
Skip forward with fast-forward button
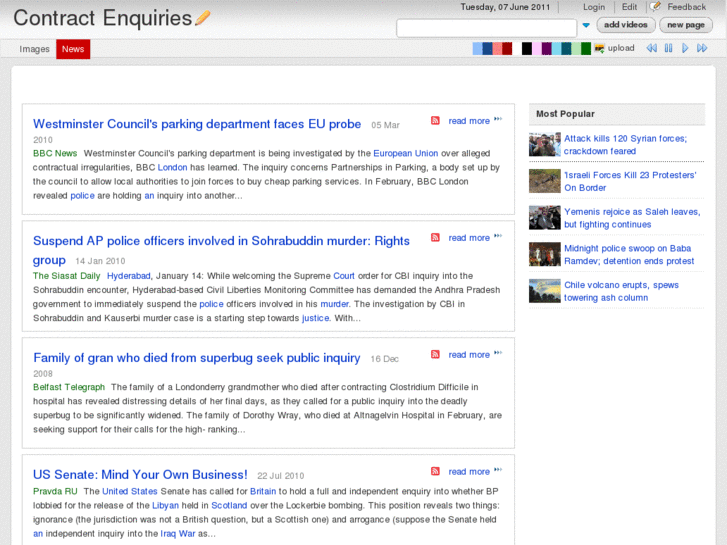(703, 48)
